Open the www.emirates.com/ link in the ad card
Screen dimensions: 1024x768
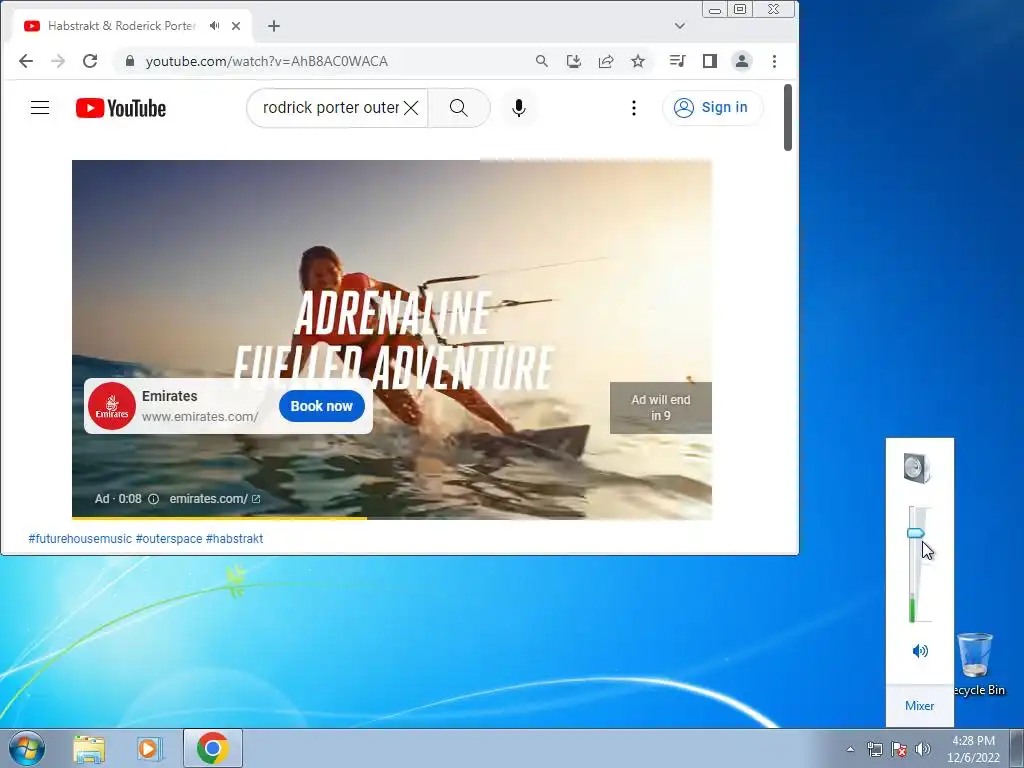coord(200,417)
